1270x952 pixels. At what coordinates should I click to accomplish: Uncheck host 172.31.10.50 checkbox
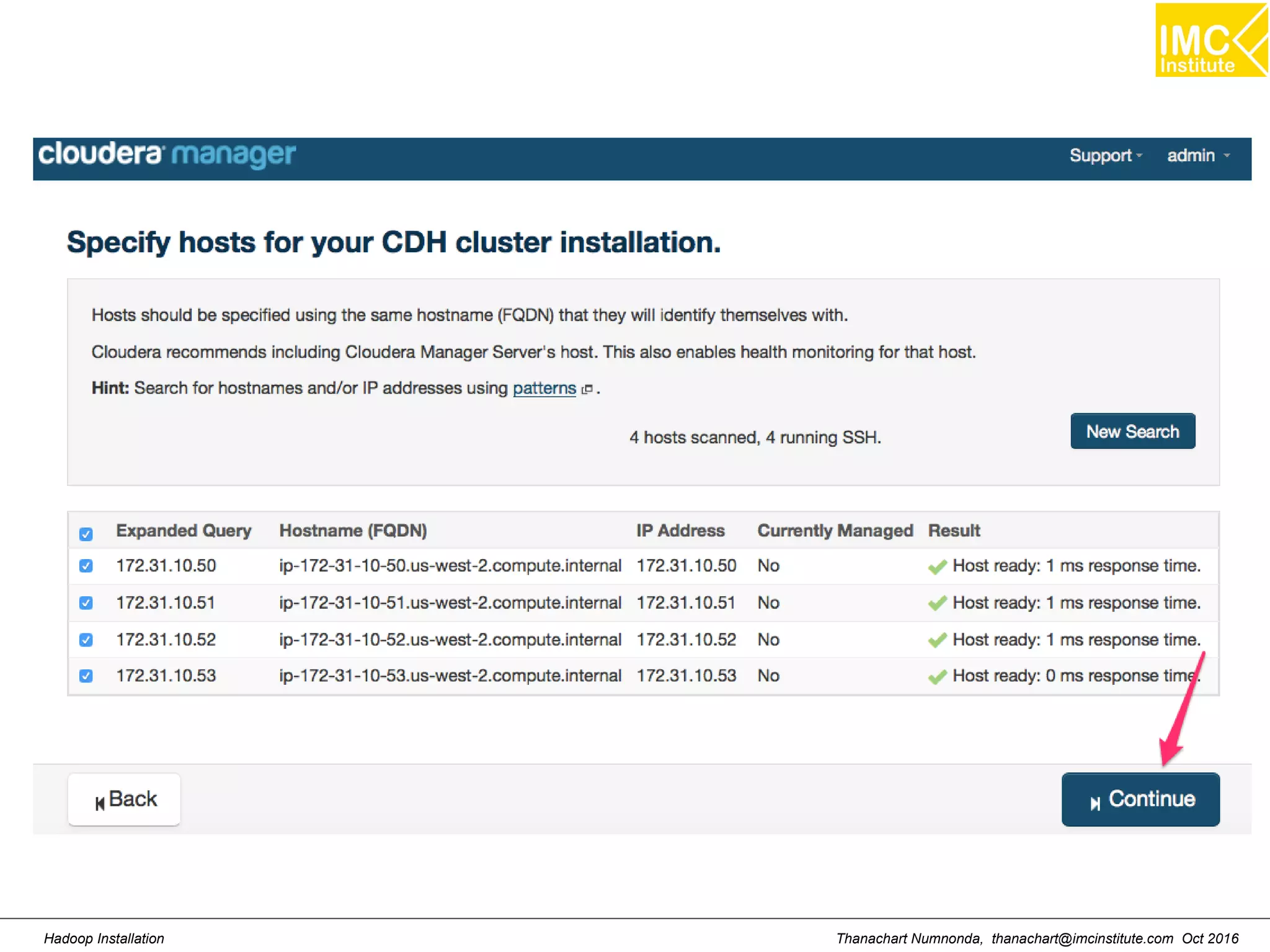pyautogui.click(x=86, y=566)
